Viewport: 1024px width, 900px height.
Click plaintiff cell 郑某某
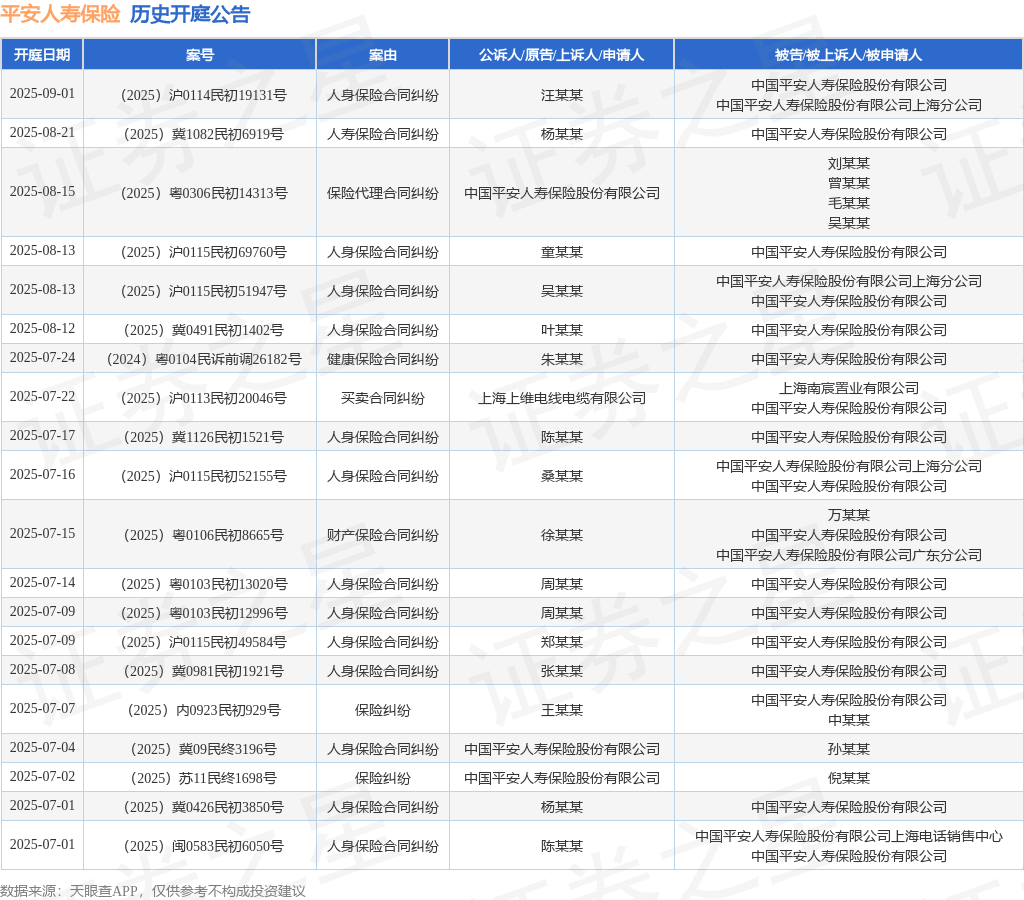pyautogui.click(x=562, y=643)
